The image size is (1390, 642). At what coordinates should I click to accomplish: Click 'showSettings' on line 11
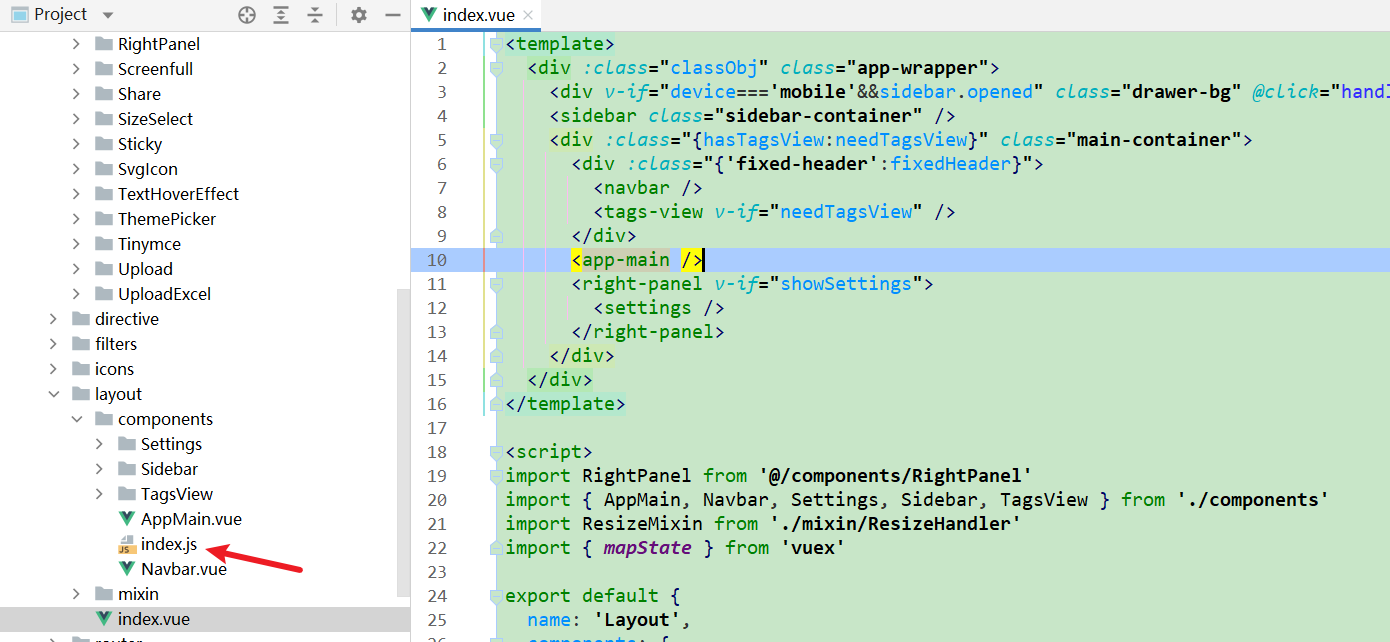tap(846, 284)
